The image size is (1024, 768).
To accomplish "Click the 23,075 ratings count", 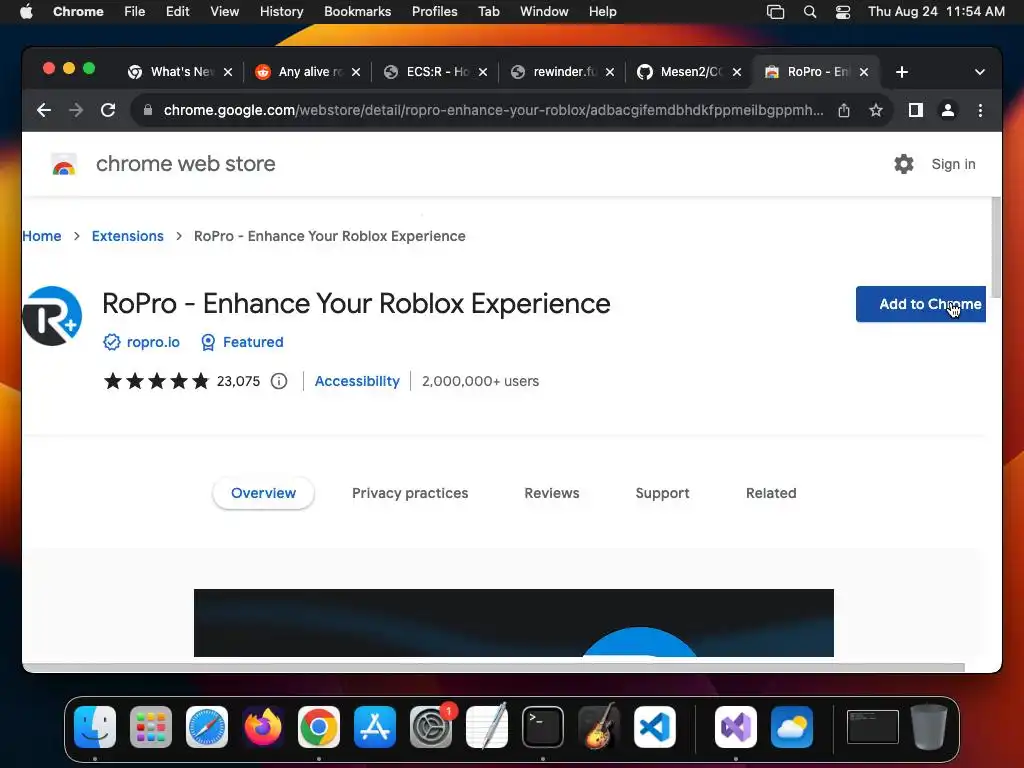I will pos(238,381).
